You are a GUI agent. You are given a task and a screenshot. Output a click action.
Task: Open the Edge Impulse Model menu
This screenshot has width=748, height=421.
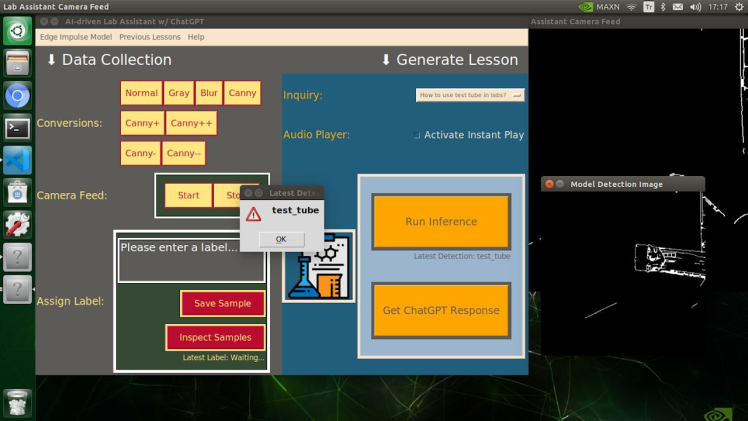point(76,37)
